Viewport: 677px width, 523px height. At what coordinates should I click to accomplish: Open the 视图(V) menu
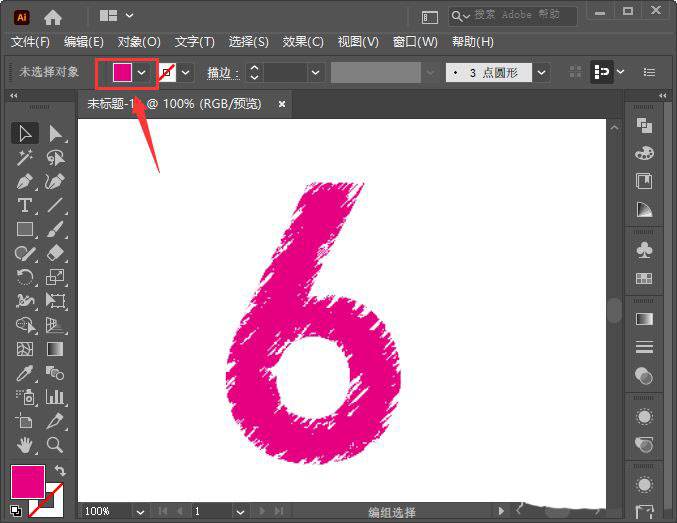click(x=358, y=42)
